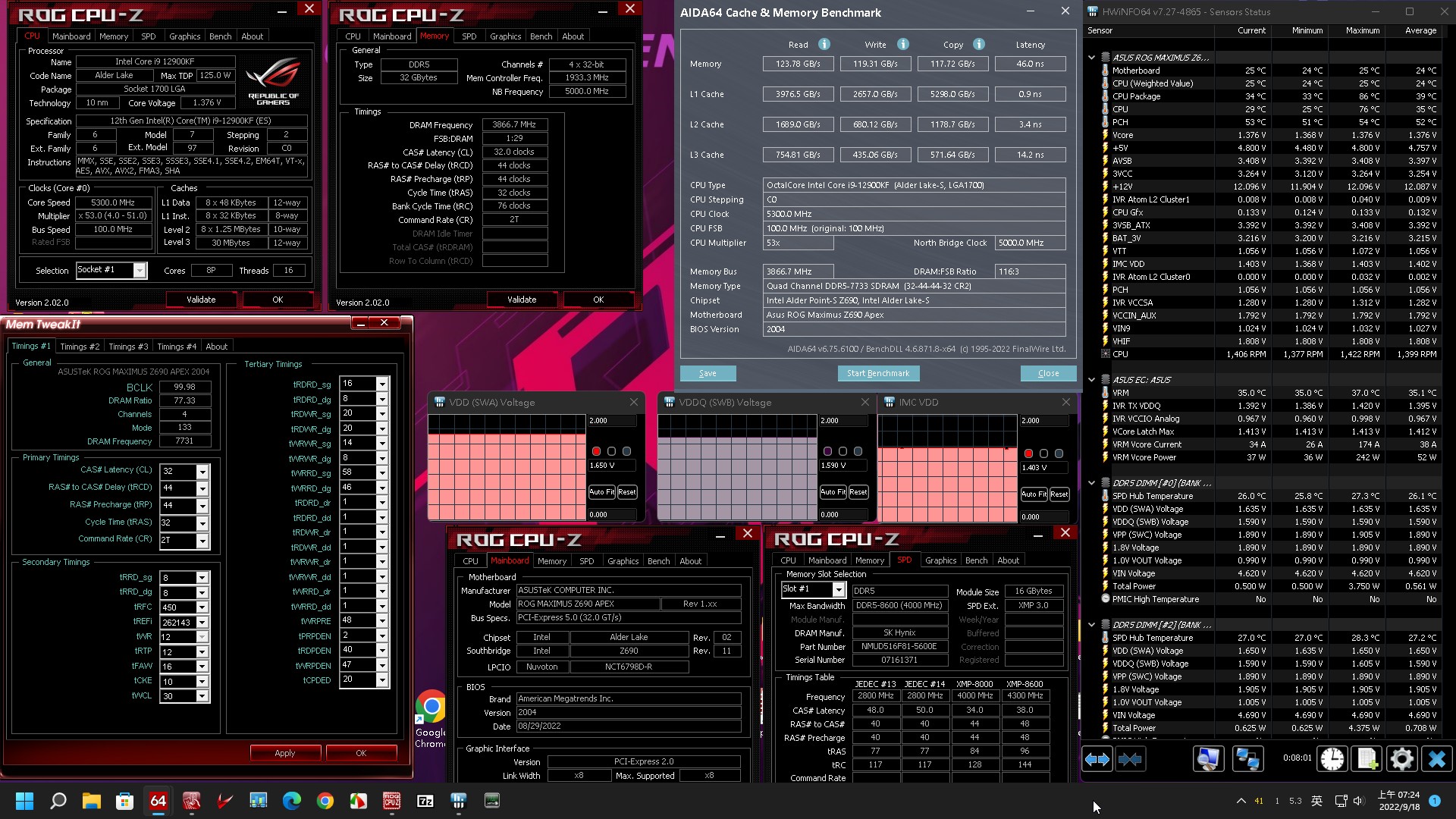
Task: Click AIDA64 Write info icon
Action: pos(902,44)
